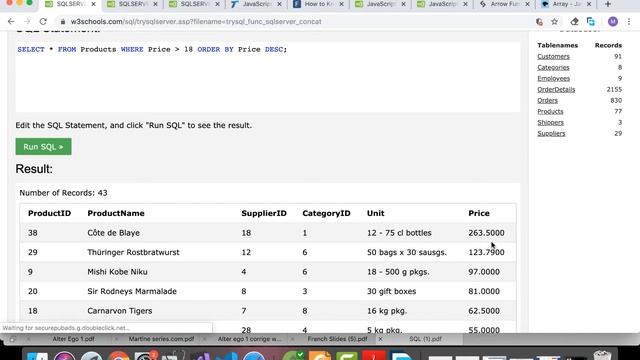
Task: Click the Run SQL button
Action: (x=43, y=147)
